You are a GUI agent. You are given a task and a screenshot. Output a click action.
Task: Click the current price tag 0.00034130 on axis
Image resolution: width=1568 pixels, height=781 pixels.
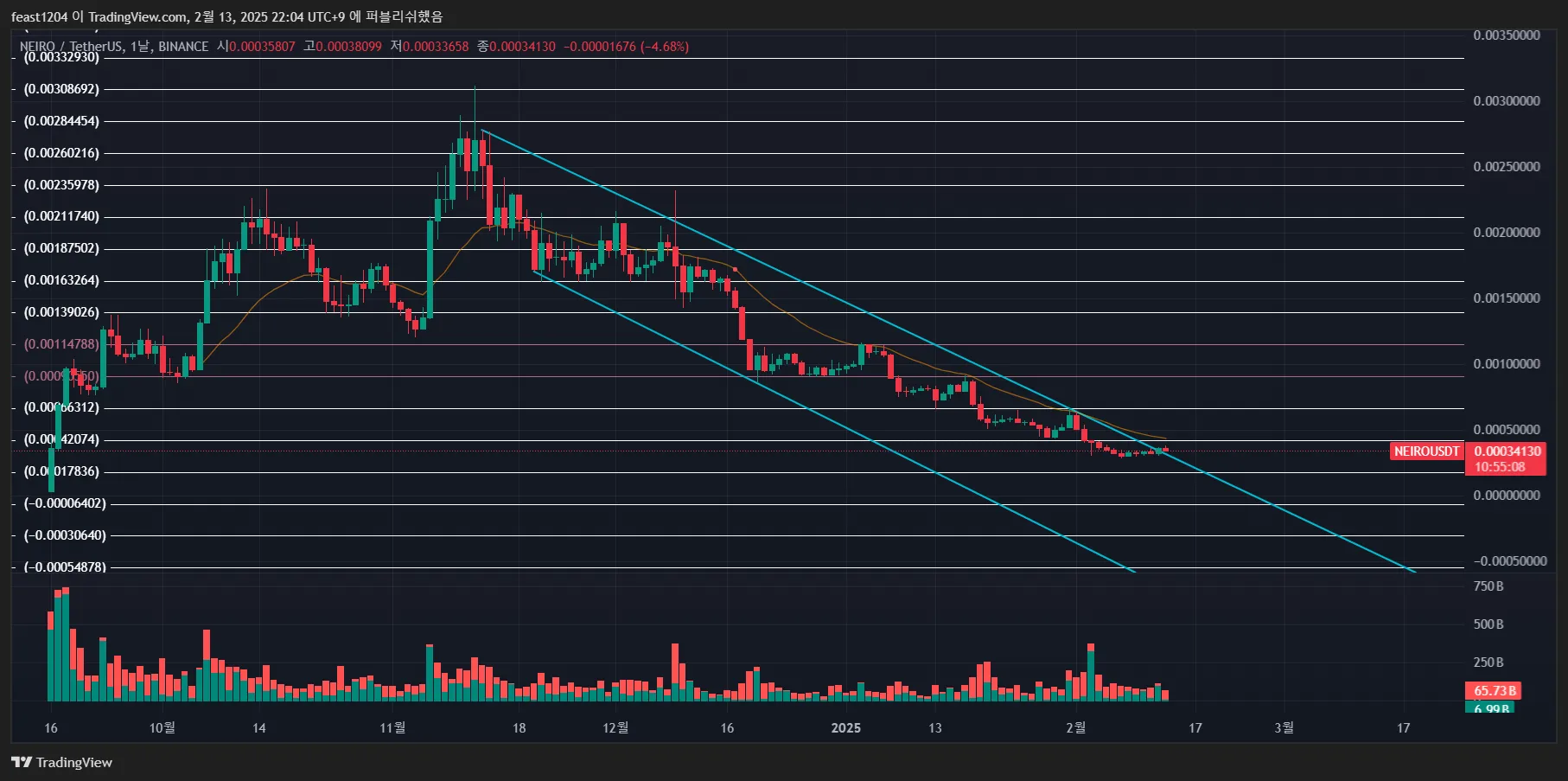tap(1507, 451)
